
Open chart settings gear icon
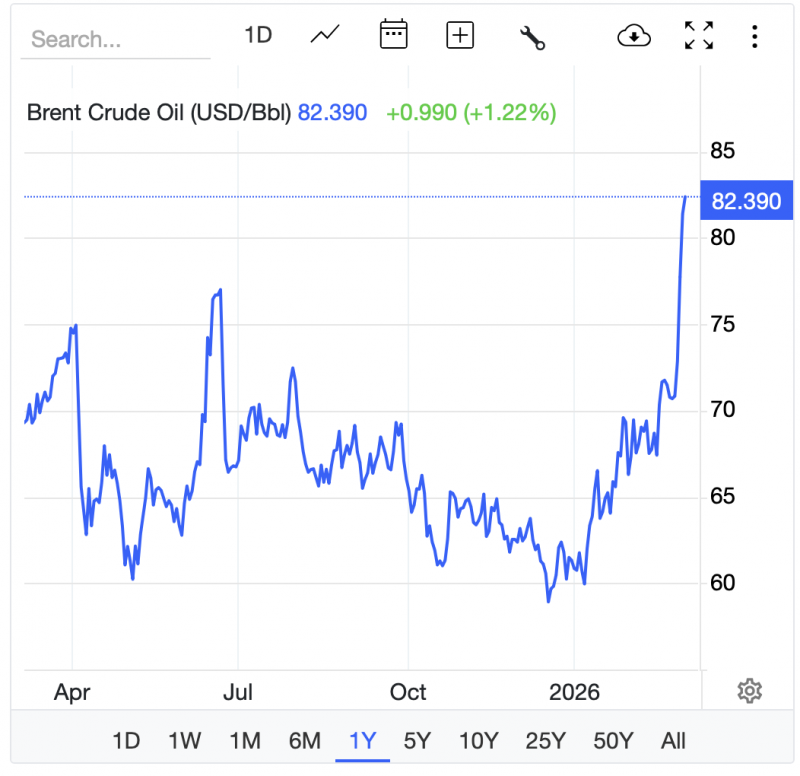tap(750, 690)
